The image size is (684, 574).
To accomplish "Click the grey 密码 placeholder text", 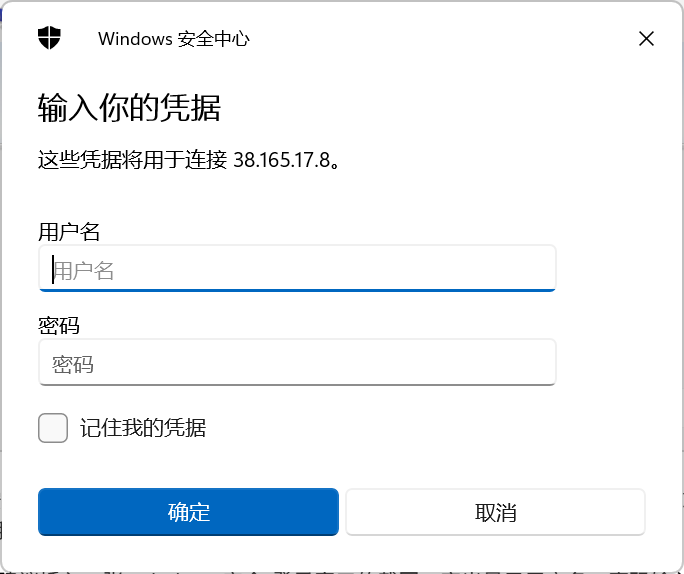I will (x=73, y=364).
